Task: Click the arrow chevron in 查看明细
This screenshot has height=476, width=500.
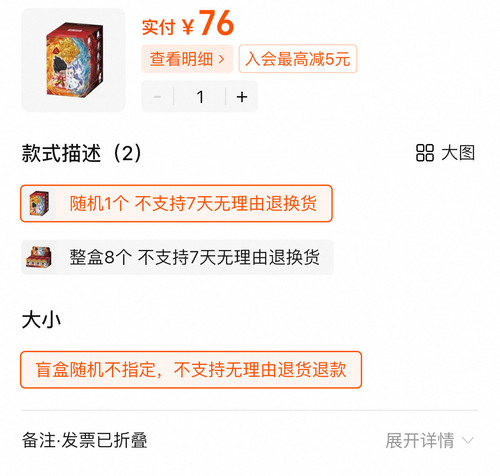Action: pyautogui.click(x=221, y=59)
